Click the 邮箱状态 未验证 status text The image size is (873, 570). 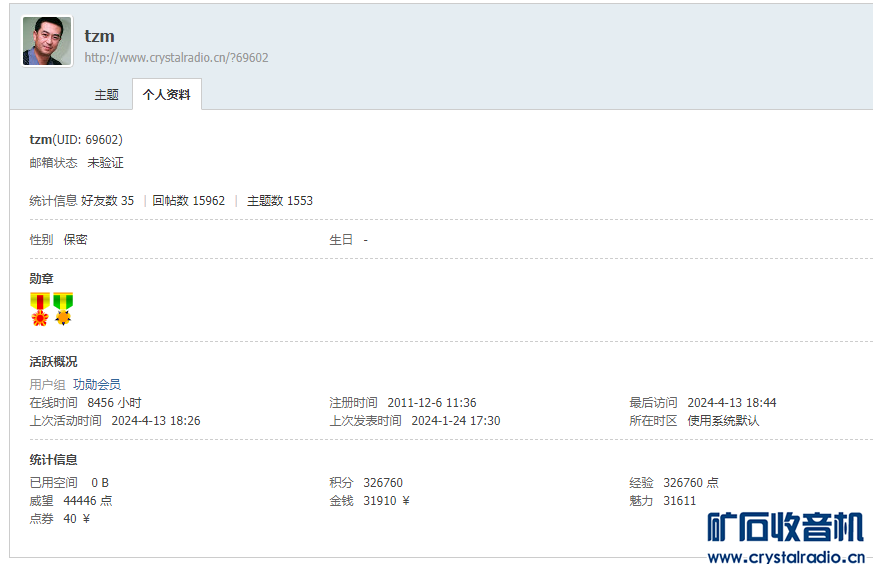tap(105, 163)
